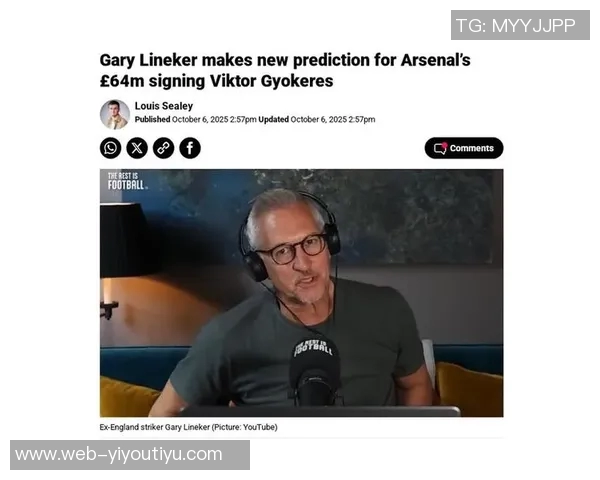This screenshot has height=480, width=600.
Task: Click the speech bubble icon in Comments
Action: pyautogui.click(x=440, y=148)
